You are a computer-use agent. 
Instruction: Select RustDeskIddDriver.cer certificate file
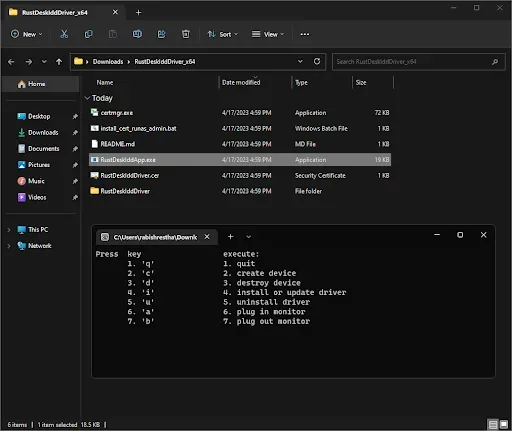[240, 175]
